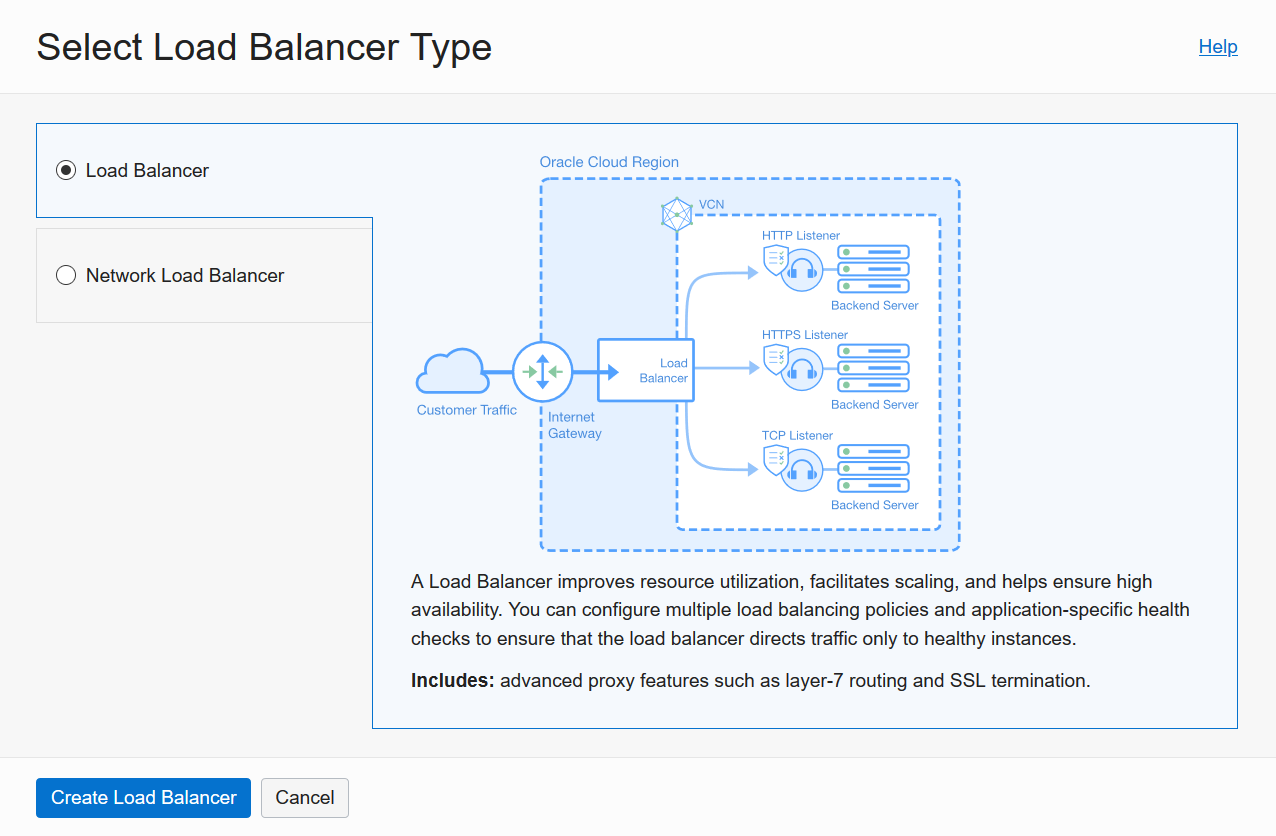1276x836 pixels.
Task: Click the Backend Server stack under TCP Listener
Action: 872,467
